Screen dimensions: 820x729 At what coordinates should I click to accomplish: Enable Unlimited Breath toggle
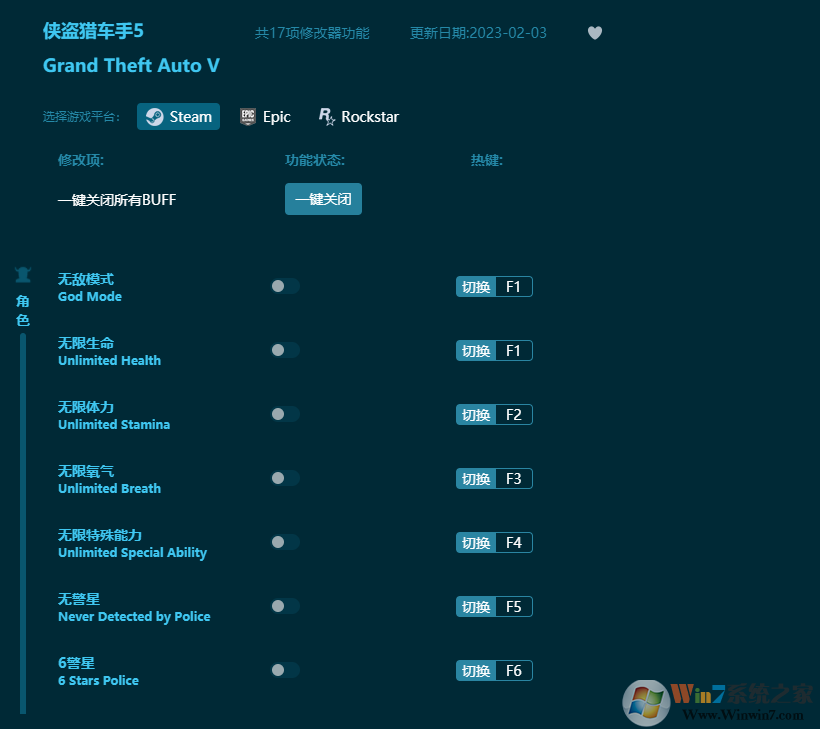click(285, 478)
